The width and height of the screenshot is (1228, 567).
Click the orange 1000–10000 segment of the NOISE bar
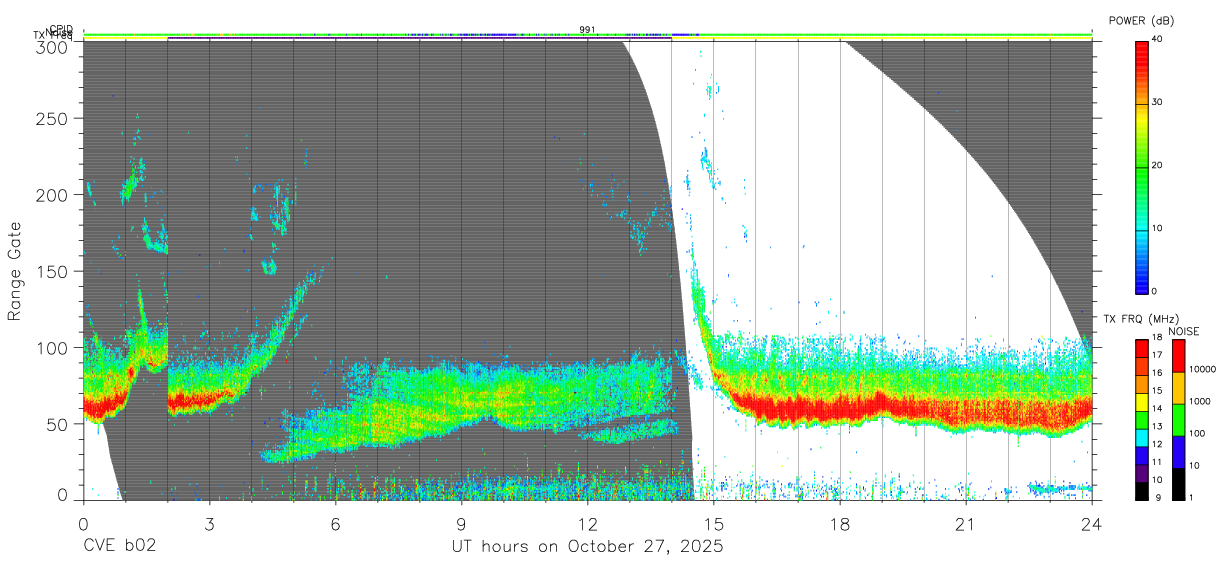(x=1178, y=388)
